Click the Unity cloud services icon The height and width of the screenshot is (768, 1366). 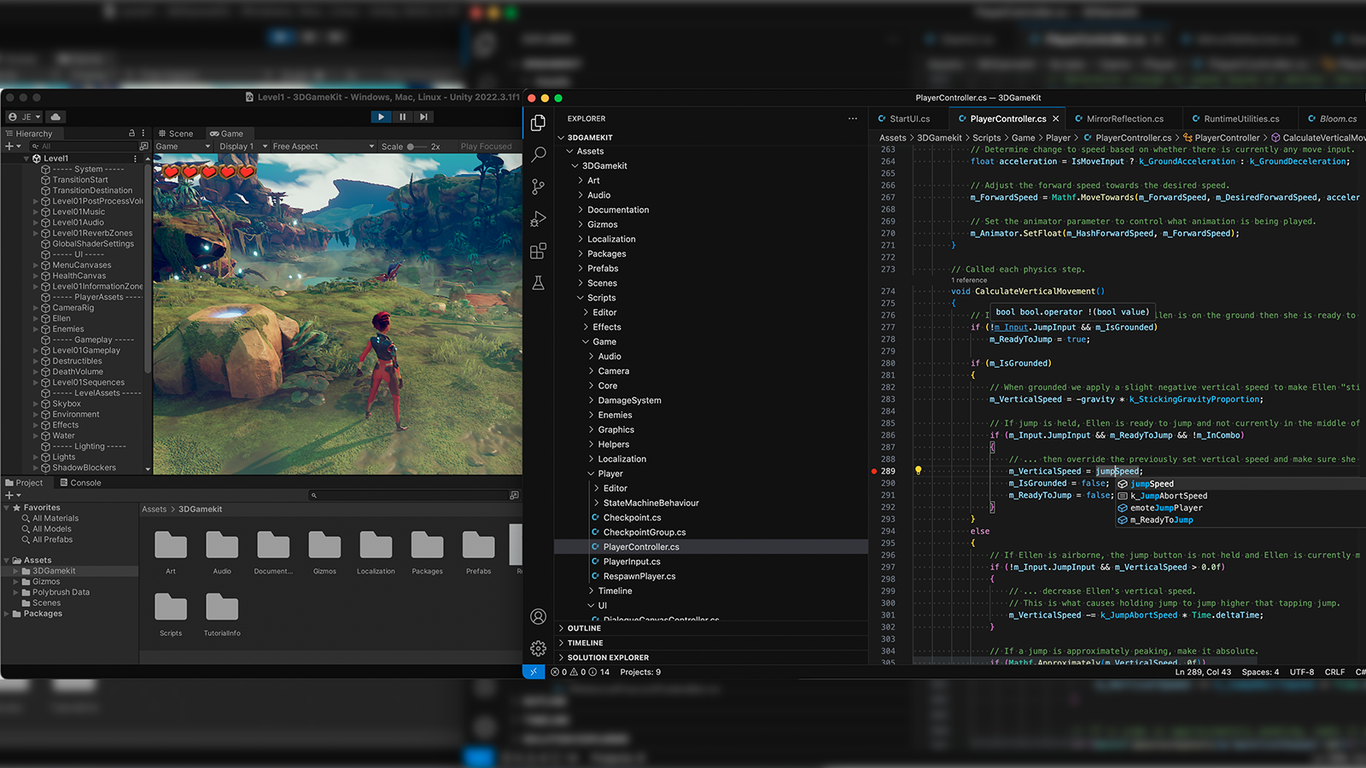pyautogui.click(x=55, y=117)
